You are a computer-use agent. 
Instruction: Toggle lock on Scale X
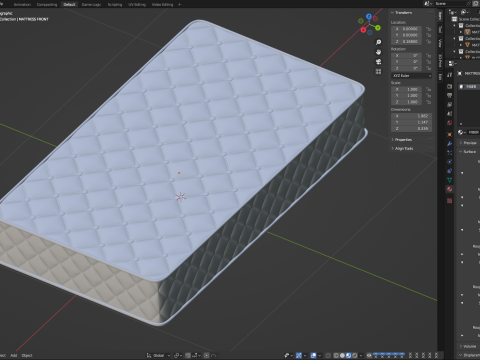click(428, 89)
